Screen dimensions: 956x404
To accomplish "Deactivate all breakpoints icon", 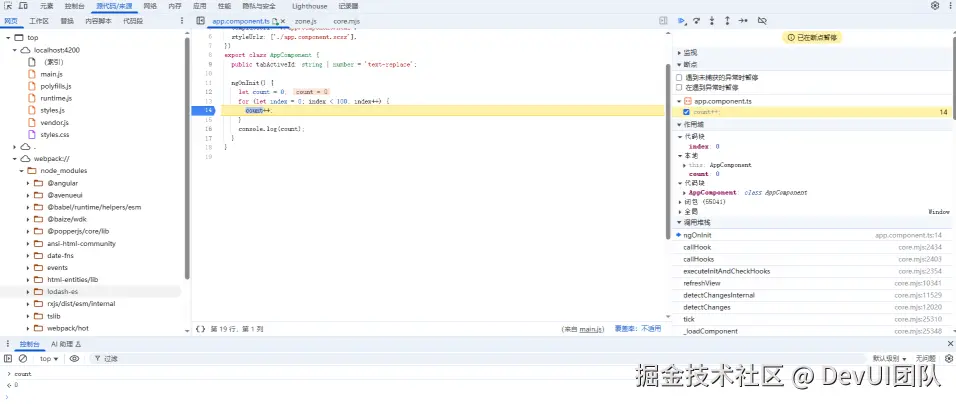I will click(762, 21).
